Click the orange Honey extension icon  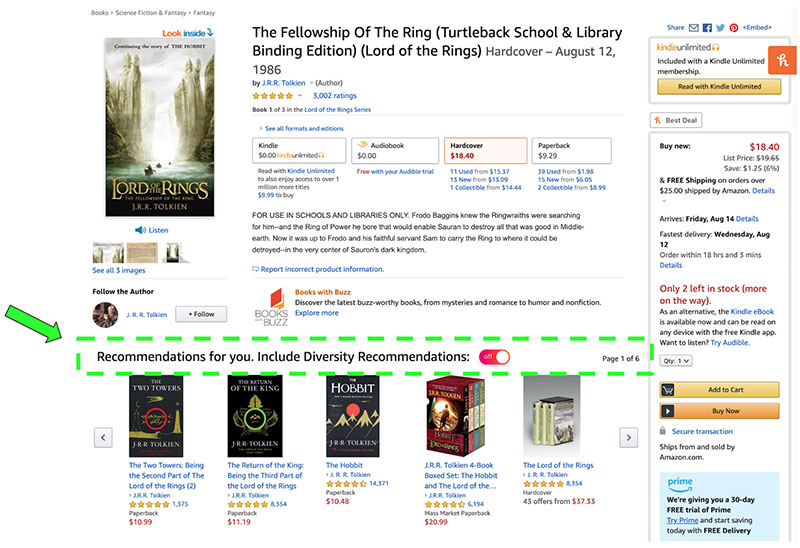pyautogui.click(x=780, y=62)
